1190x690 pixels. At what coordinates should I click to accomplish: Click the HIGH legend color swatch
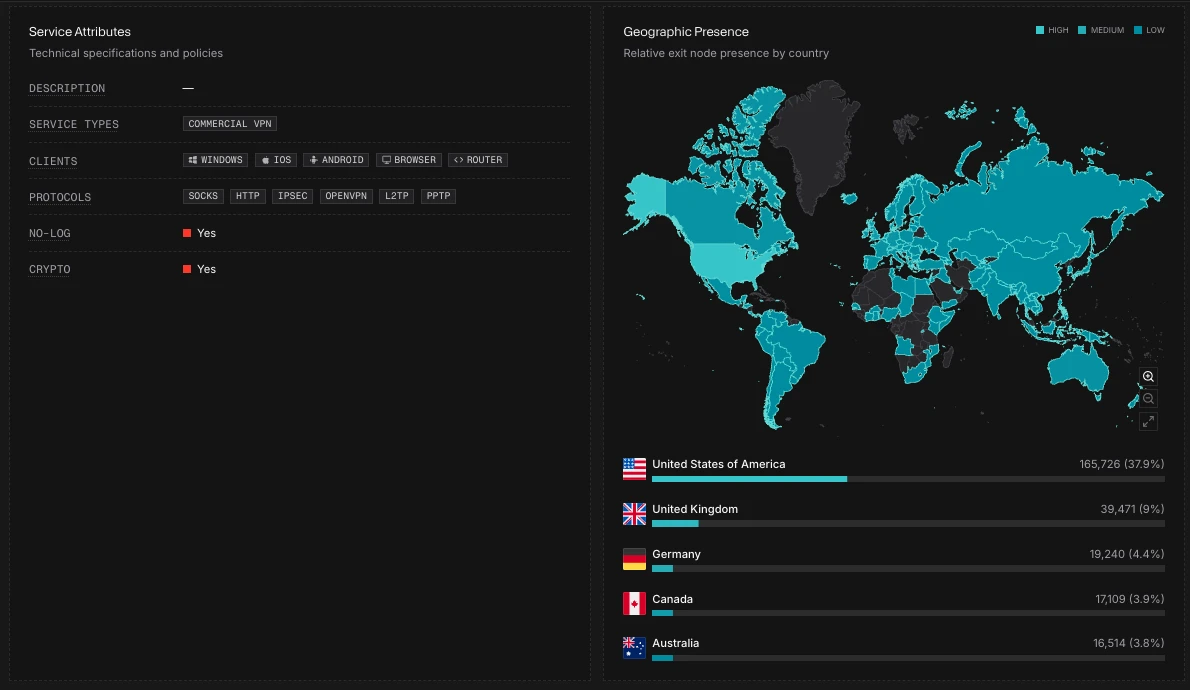pos(1040,30)
